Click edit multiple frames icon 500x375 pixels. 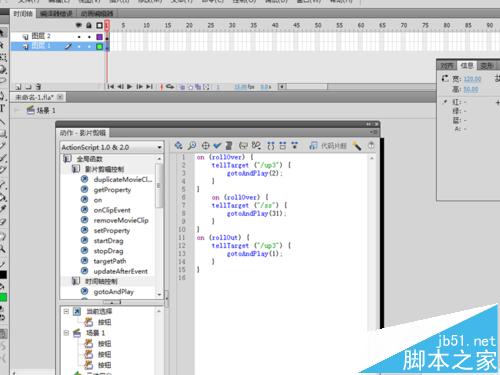tap(198, 87)
